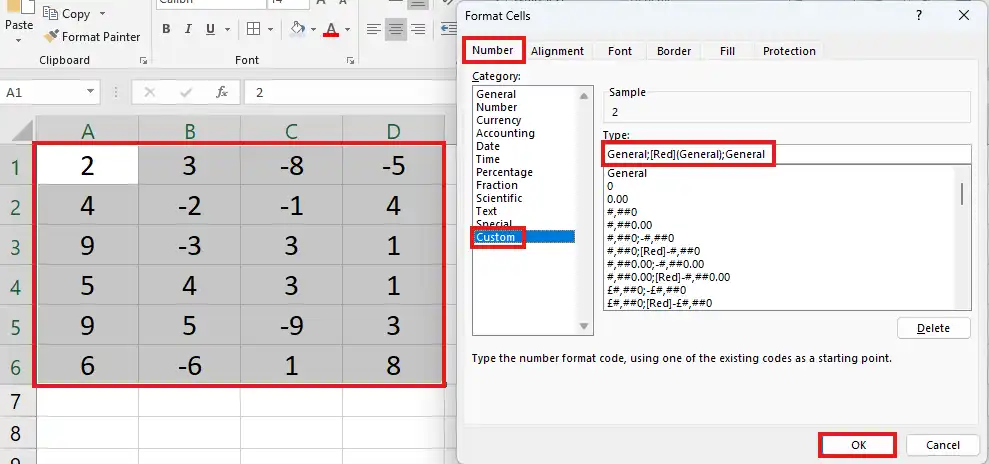Apply borders with the Borders icon
989x464 pixels.
(254, 29)
